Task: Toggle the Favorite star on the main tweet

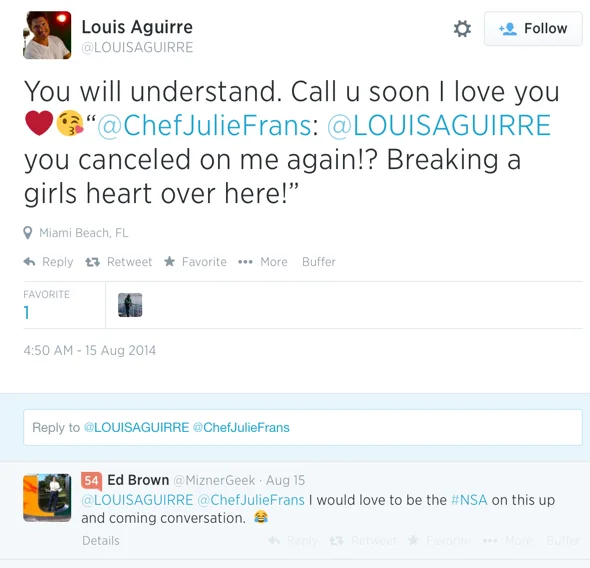Action: 170,261
